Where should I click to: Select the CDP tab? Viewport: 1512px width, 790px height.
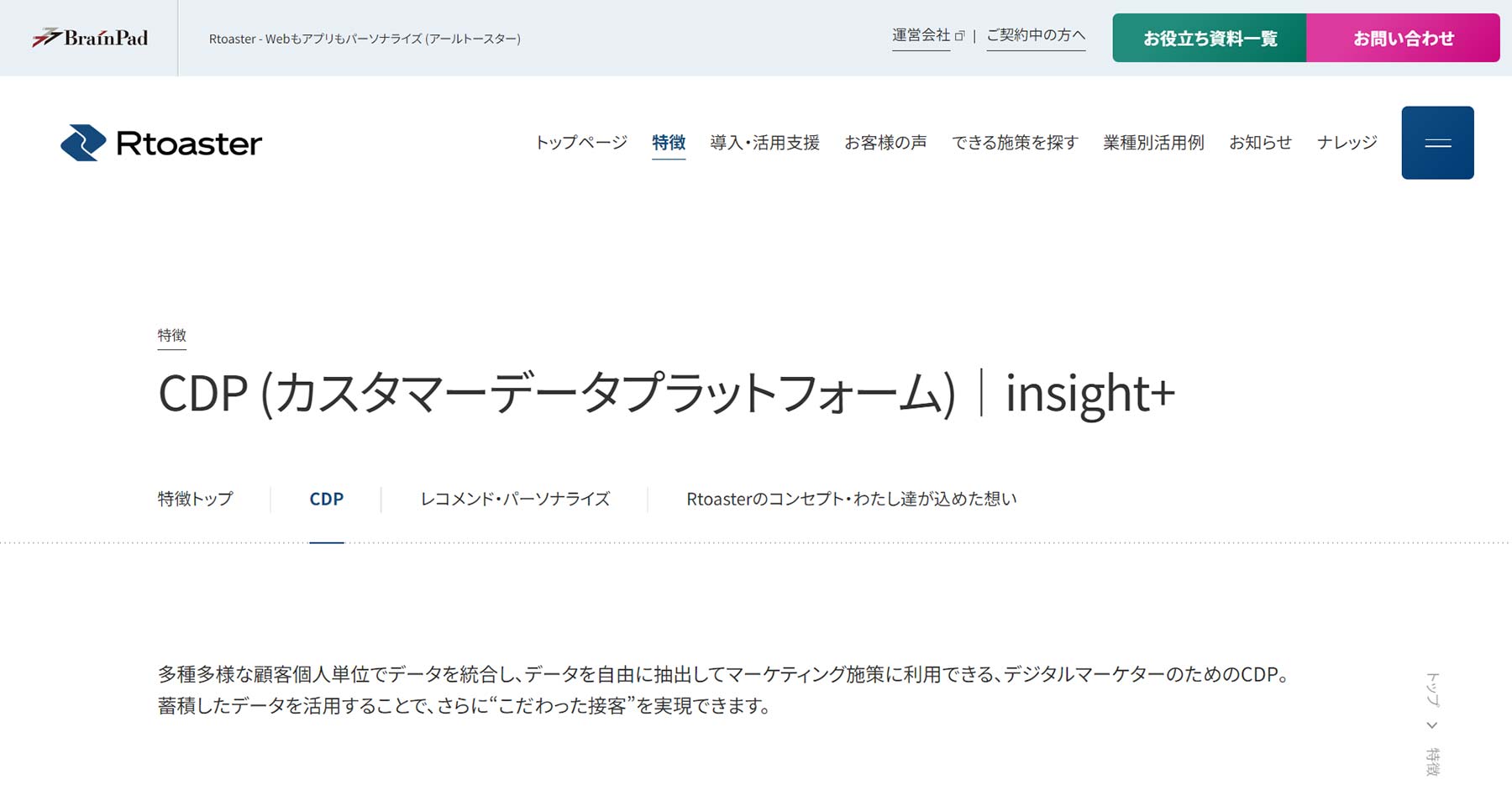[x=326, y=498]
